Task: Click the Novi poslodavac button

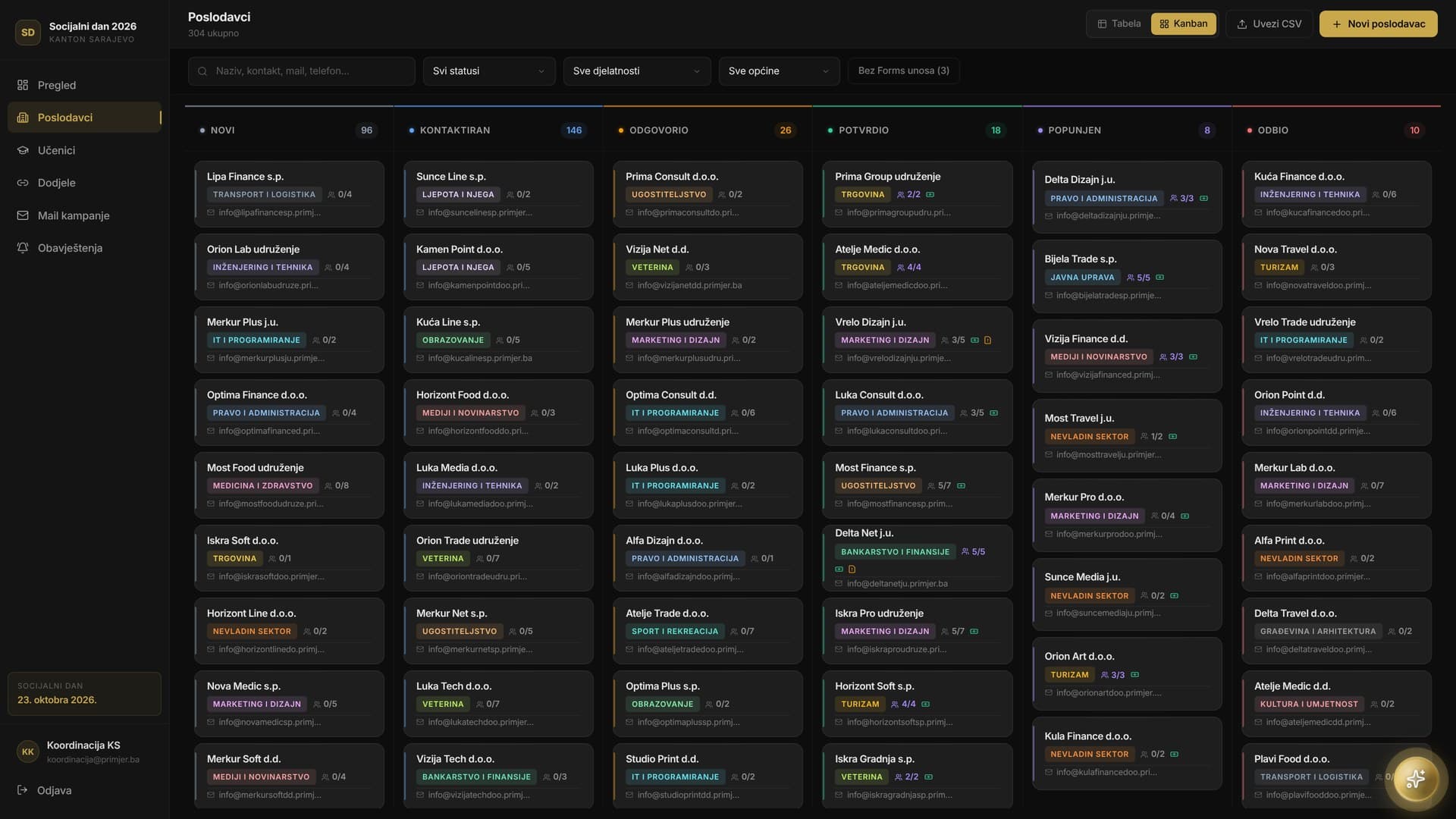Action: point(1378,24)
